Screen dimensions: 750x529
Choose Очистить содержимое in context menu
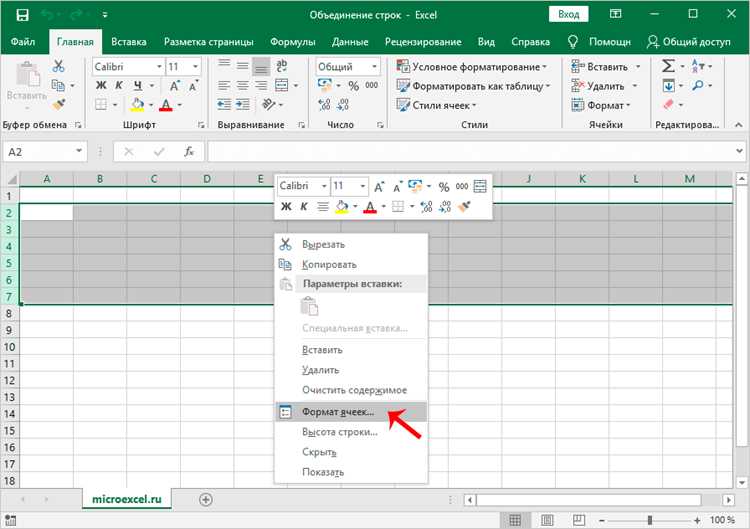click(351, 390)
